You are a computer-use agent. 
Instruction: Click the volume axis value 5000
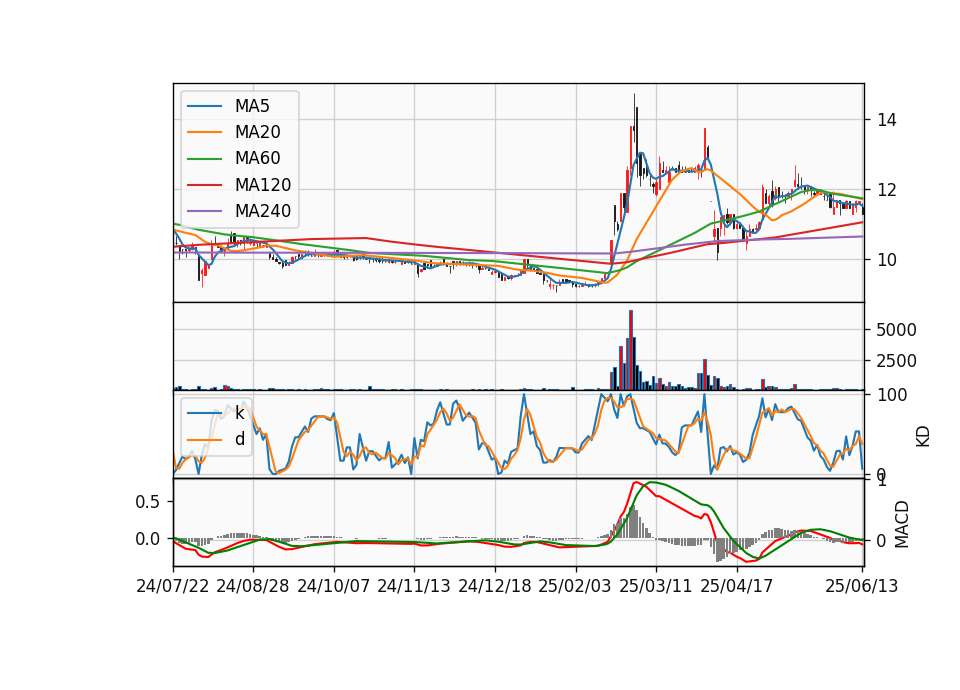coord(896,330)
